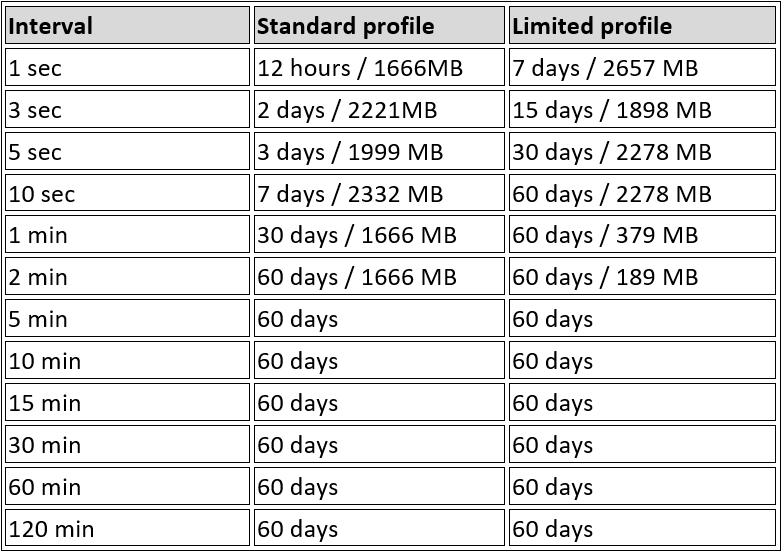The image size is (781, 551).
Task: Select the 7 days / 2657 MB cell
Action: pyautogui.click(x=642, y=68)
